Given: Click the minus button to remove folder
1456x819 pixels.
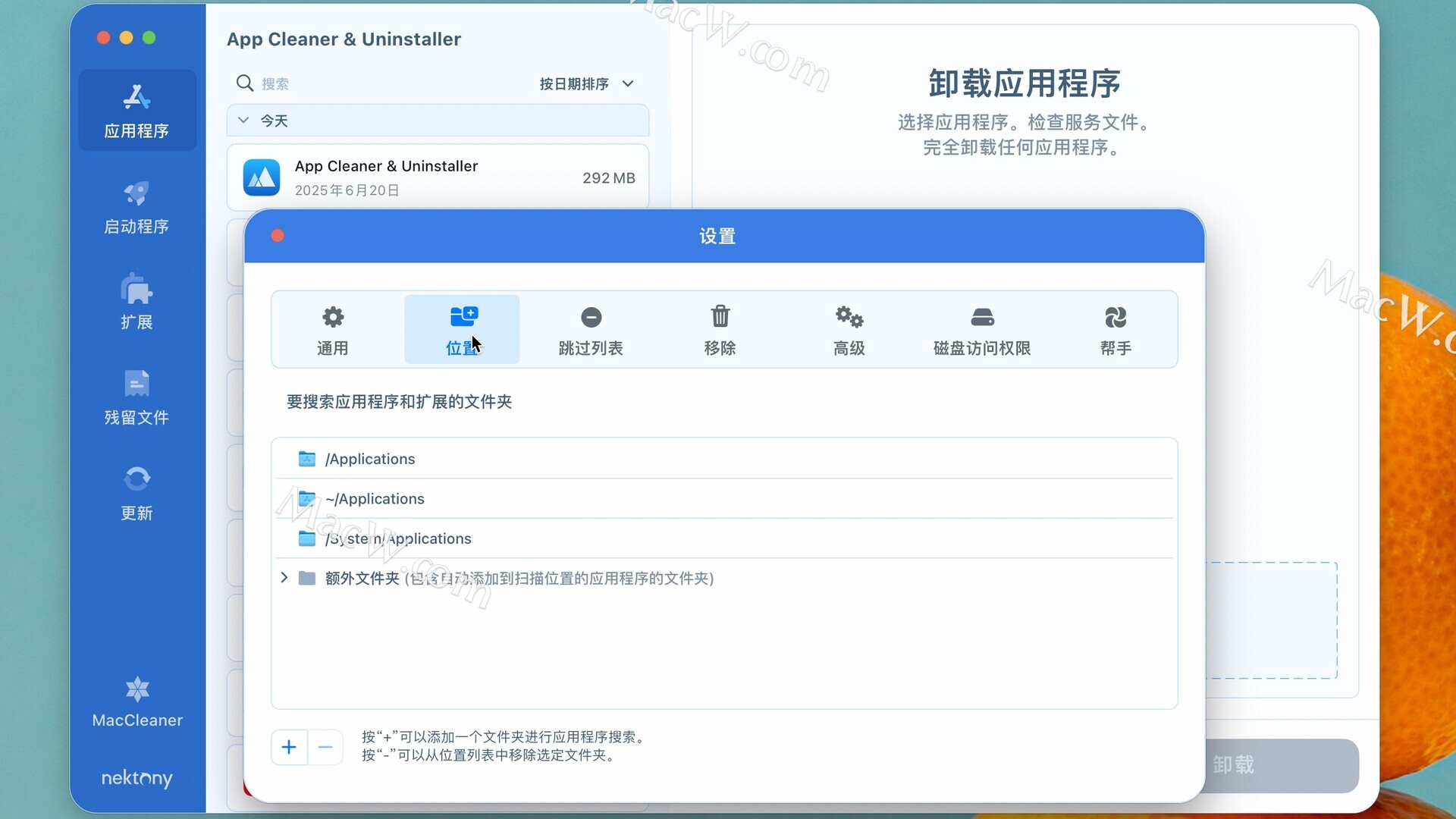Looking at the screenshot, I should (x=325, y=748).
